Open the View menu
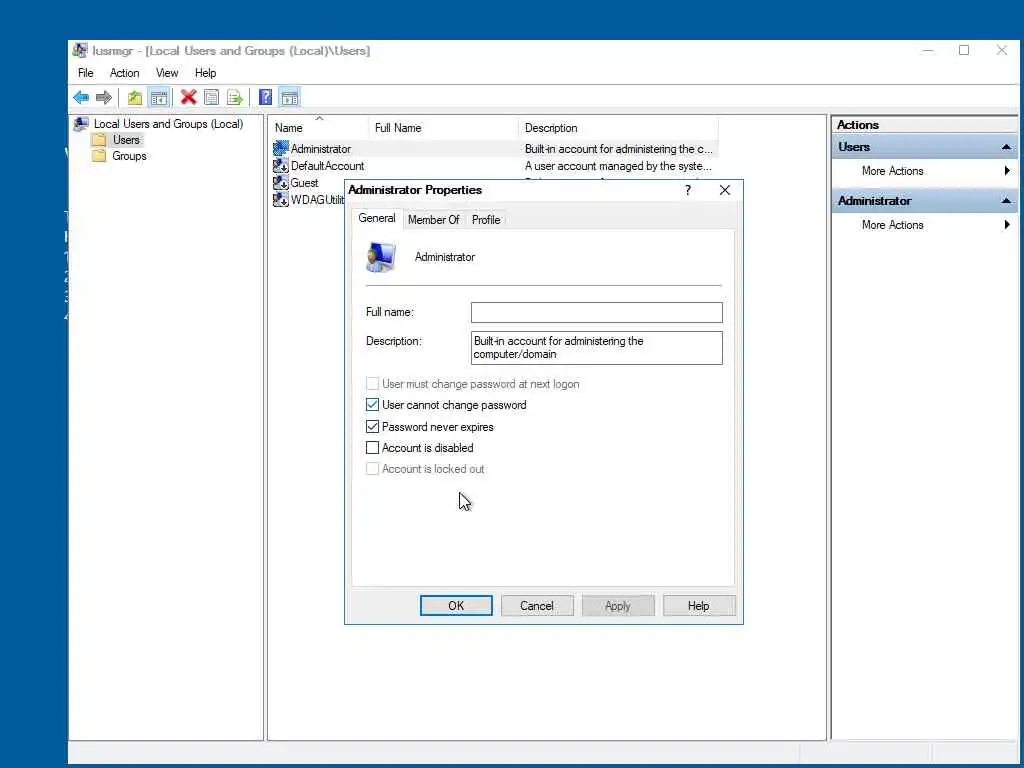Image resolution: width=1024 pixels, height=768 pixels. (167, 73)
